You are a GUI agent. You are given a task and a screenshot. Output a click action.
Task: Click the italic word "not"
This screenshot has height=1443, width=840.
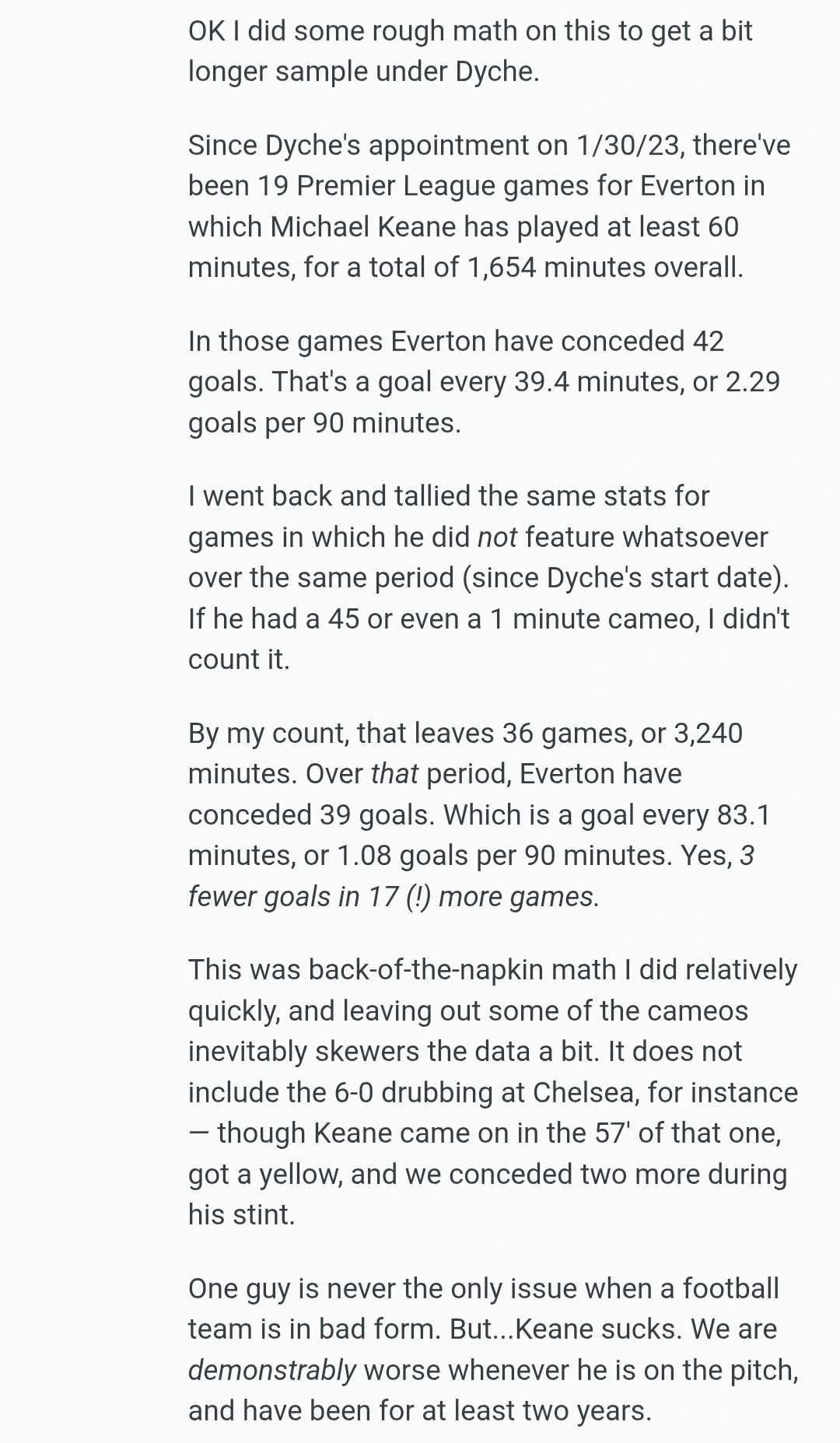click(x=496, y=538)
